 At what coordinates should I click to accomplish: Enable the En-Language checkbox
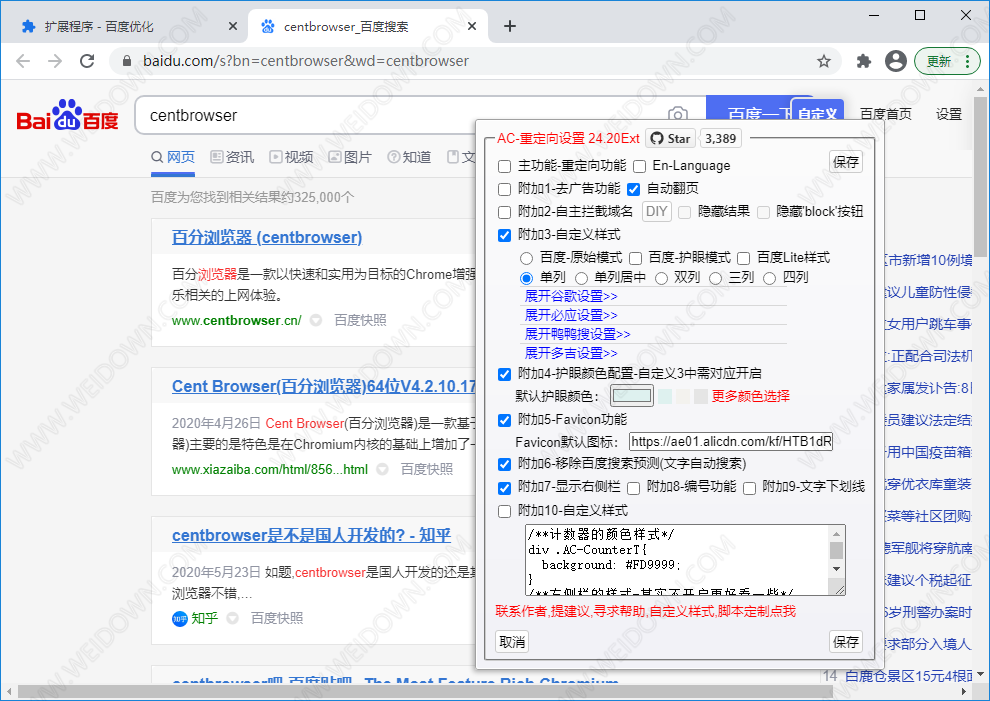coord(640,166)
